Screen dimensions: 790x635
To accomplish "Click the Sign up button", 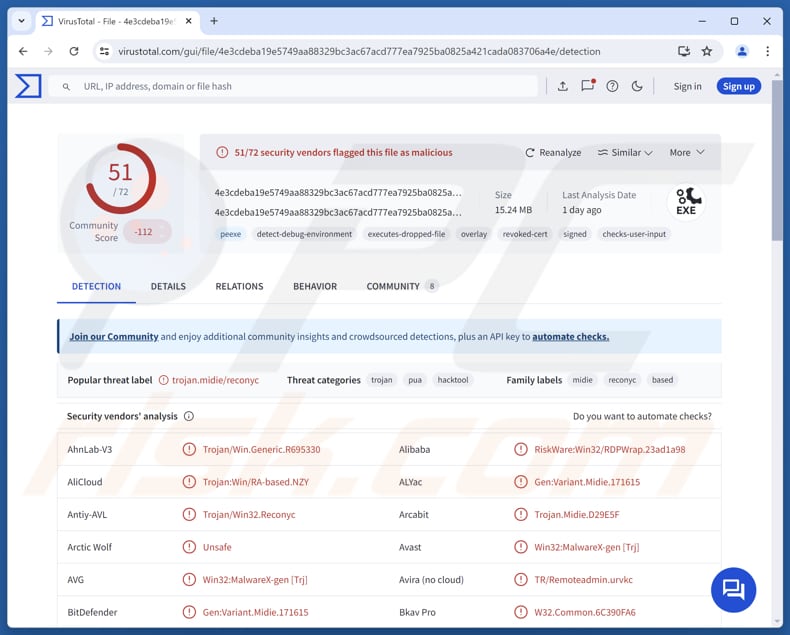I will pyautogui.click(x=738, y=86).
